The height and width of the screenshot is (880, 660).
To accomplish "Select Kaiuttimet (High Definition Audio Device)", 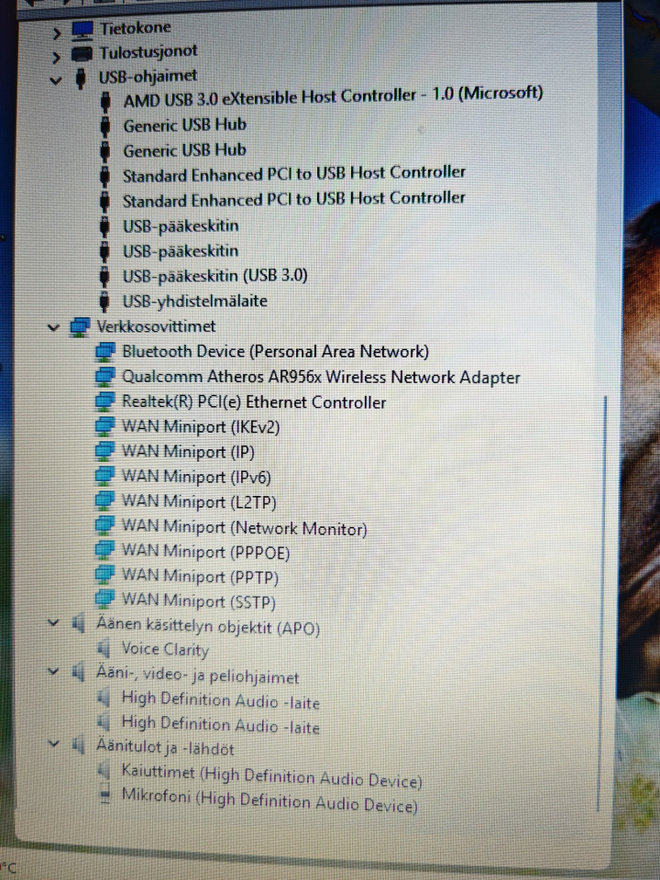I will pyautogui.click(x=272, y=776).
